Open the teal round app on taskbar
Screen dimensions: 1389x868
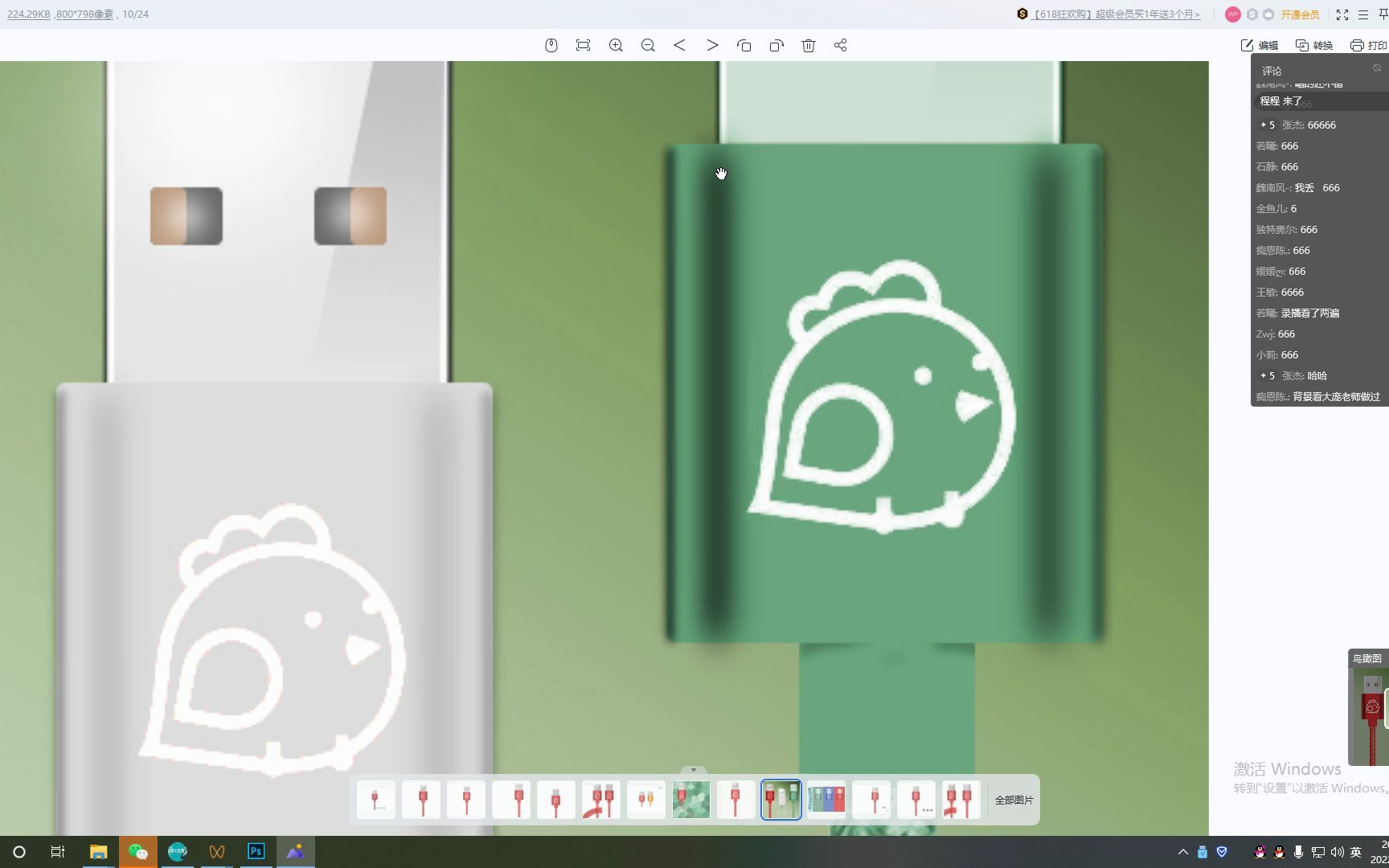177,852
